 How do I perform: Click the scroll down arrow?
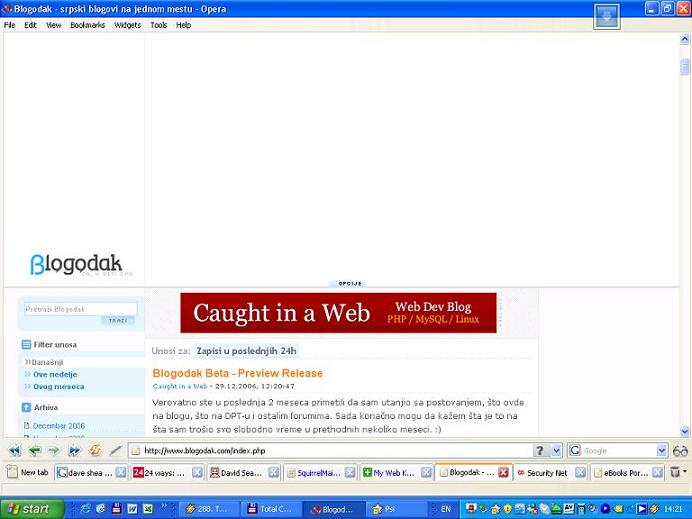click(x=684, y=431)
